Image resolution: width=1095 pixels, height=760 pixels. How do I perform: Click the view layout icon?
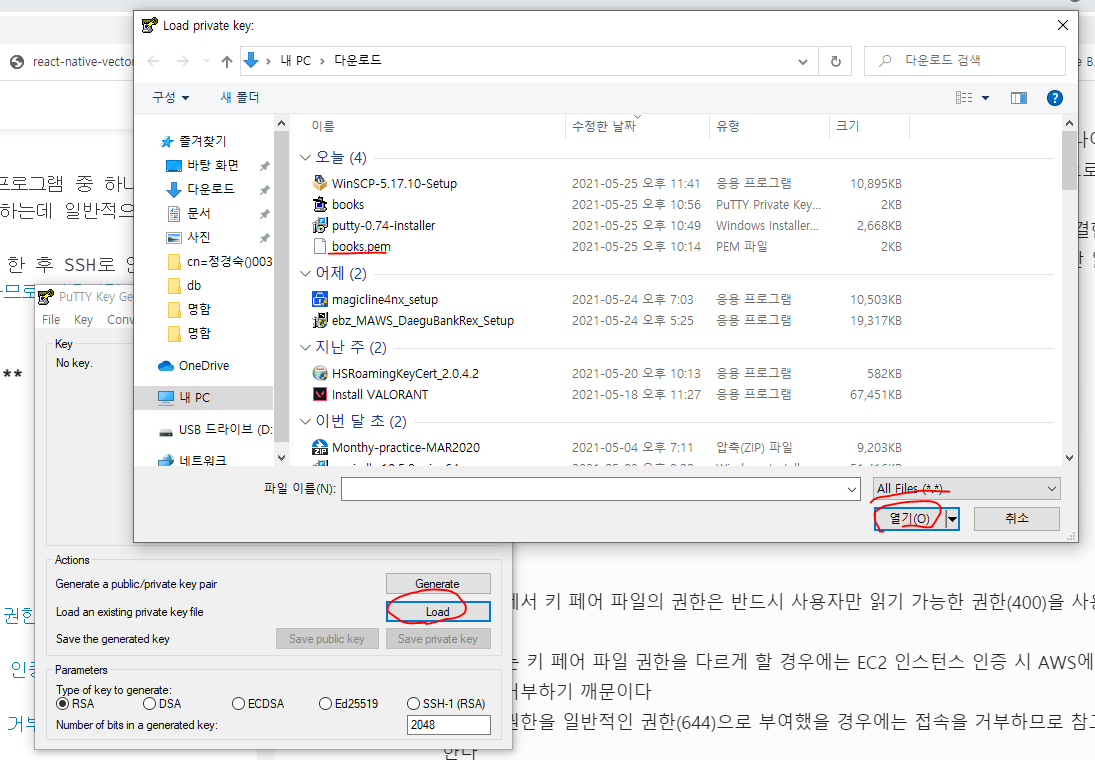click(964, 98)
